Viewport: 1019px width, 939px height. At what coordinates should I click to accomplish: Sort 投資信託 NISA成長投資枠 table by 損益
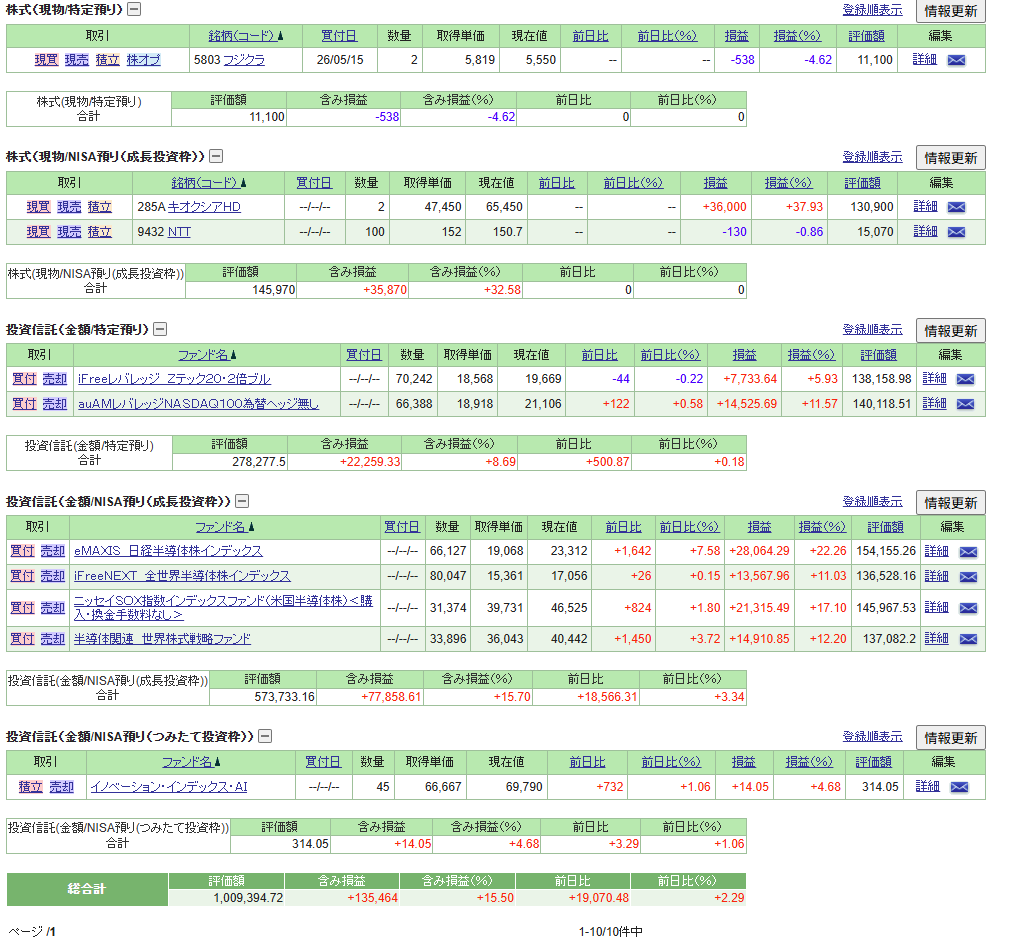759,527
